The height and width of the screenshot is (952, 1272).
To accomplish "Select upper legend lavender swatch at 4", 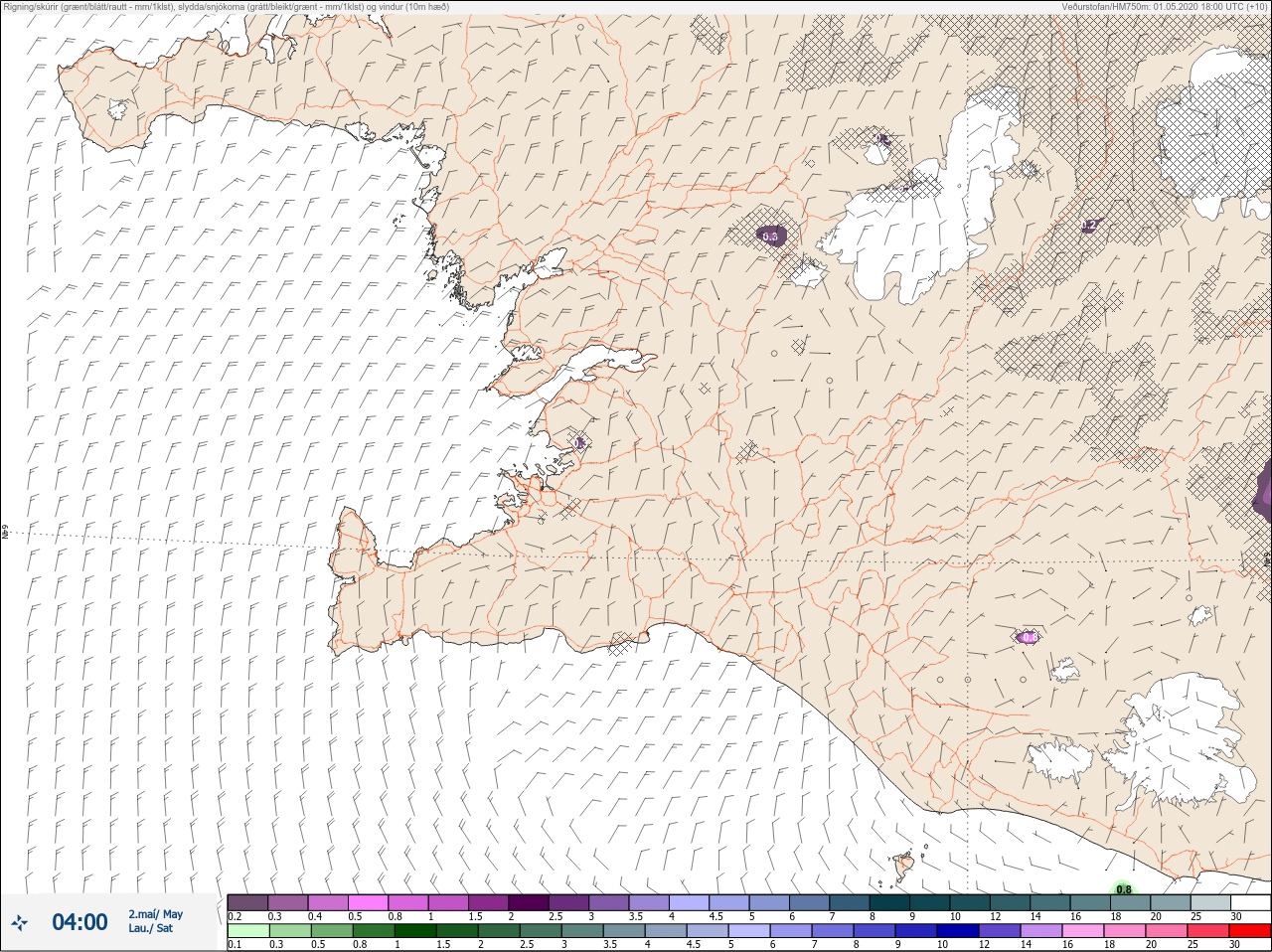I will click(689, 902).
